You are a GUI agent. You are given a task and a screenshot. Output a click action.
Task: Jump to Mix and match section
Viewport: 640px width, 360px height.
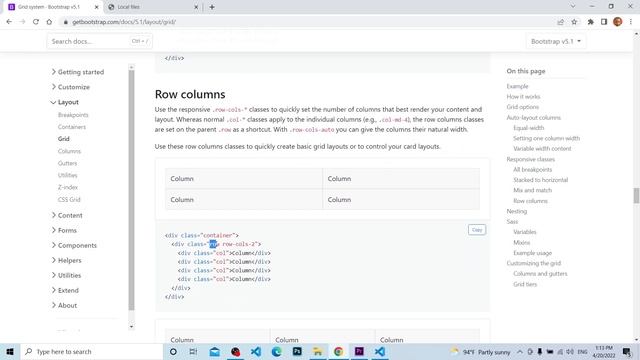[532, 190]
